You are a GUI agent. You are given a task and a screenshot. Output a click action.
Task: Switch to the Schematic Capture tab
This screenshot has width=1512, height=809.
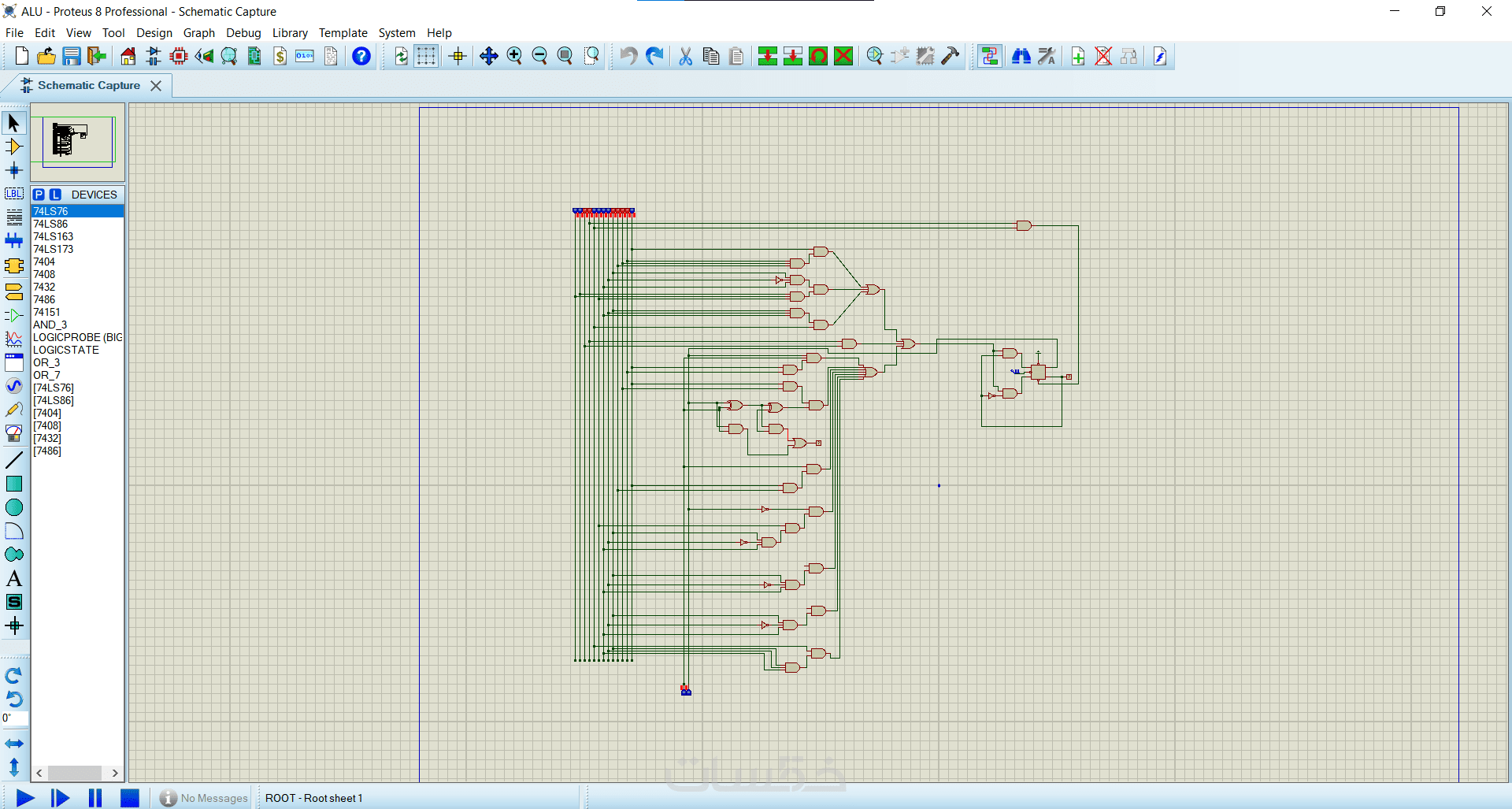88,85
